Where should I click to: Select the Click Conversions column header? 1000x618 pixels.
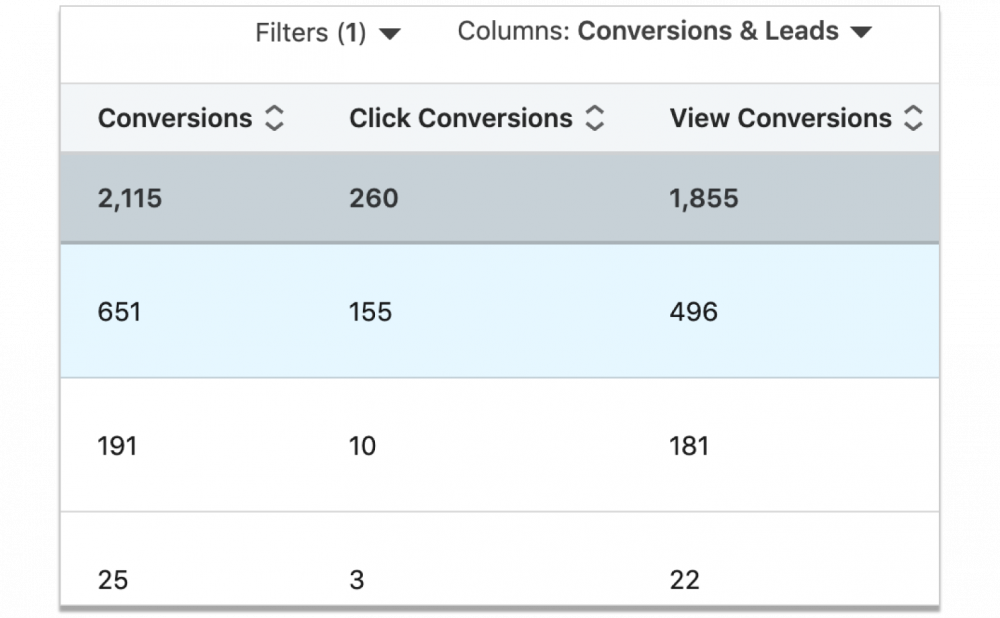[460, 118]
